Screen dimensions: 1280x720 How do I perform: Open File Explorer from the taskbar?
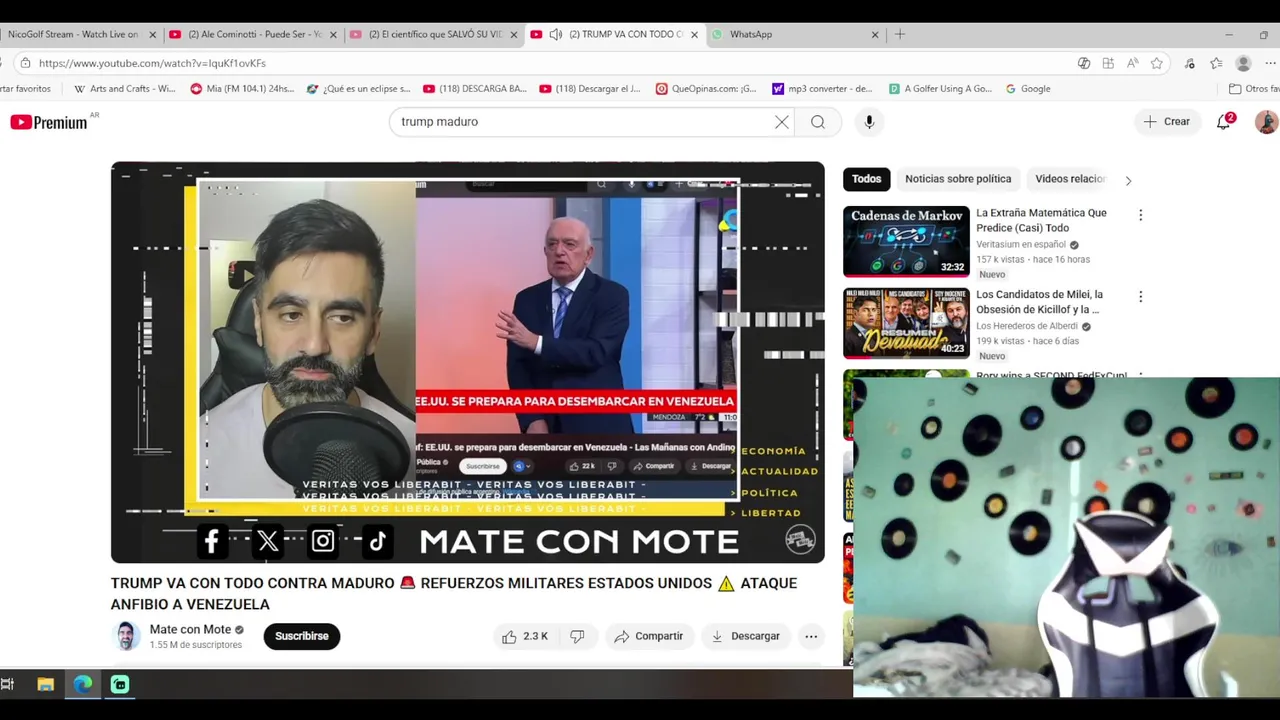[x=45, y=684]
